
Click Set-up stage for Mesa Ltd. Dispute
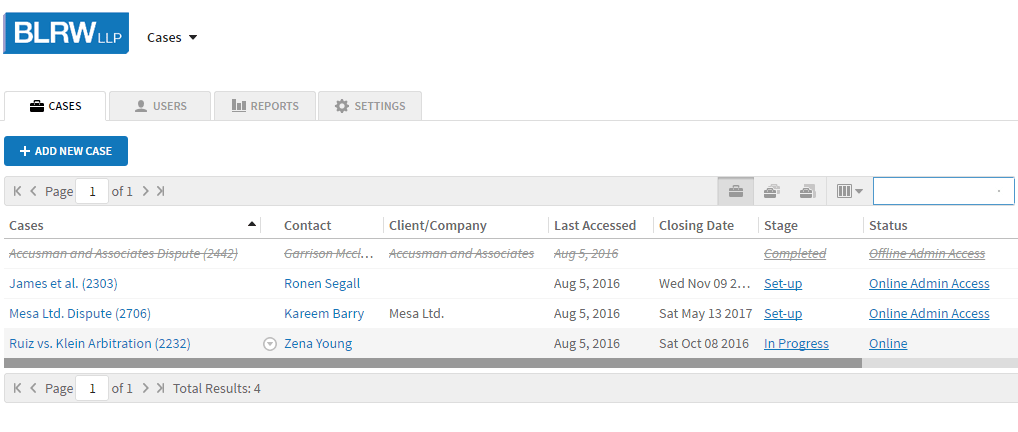point(783,313)
